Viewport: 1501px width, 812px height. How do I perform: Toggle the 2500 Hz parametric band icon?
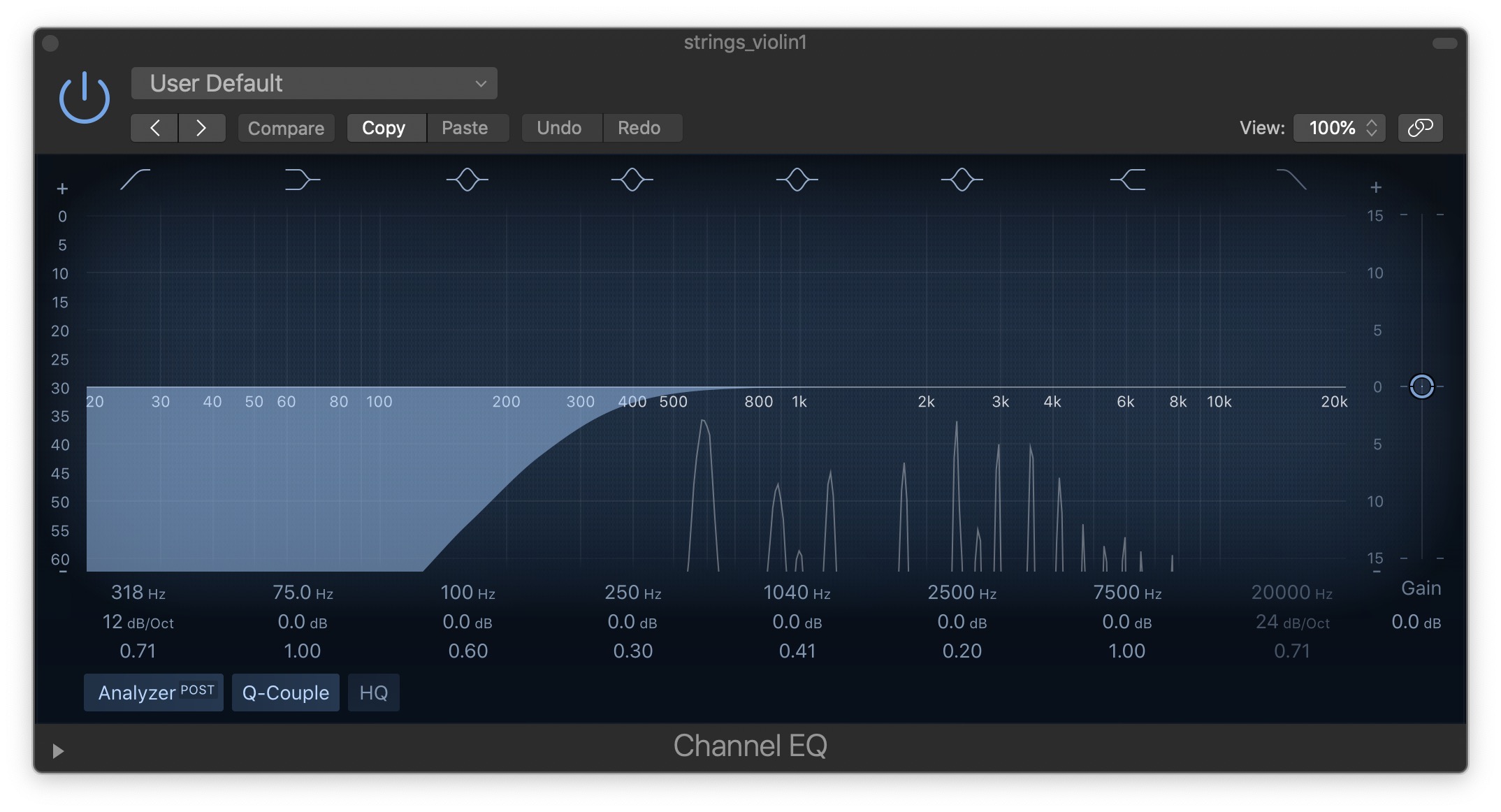point(962,180)
